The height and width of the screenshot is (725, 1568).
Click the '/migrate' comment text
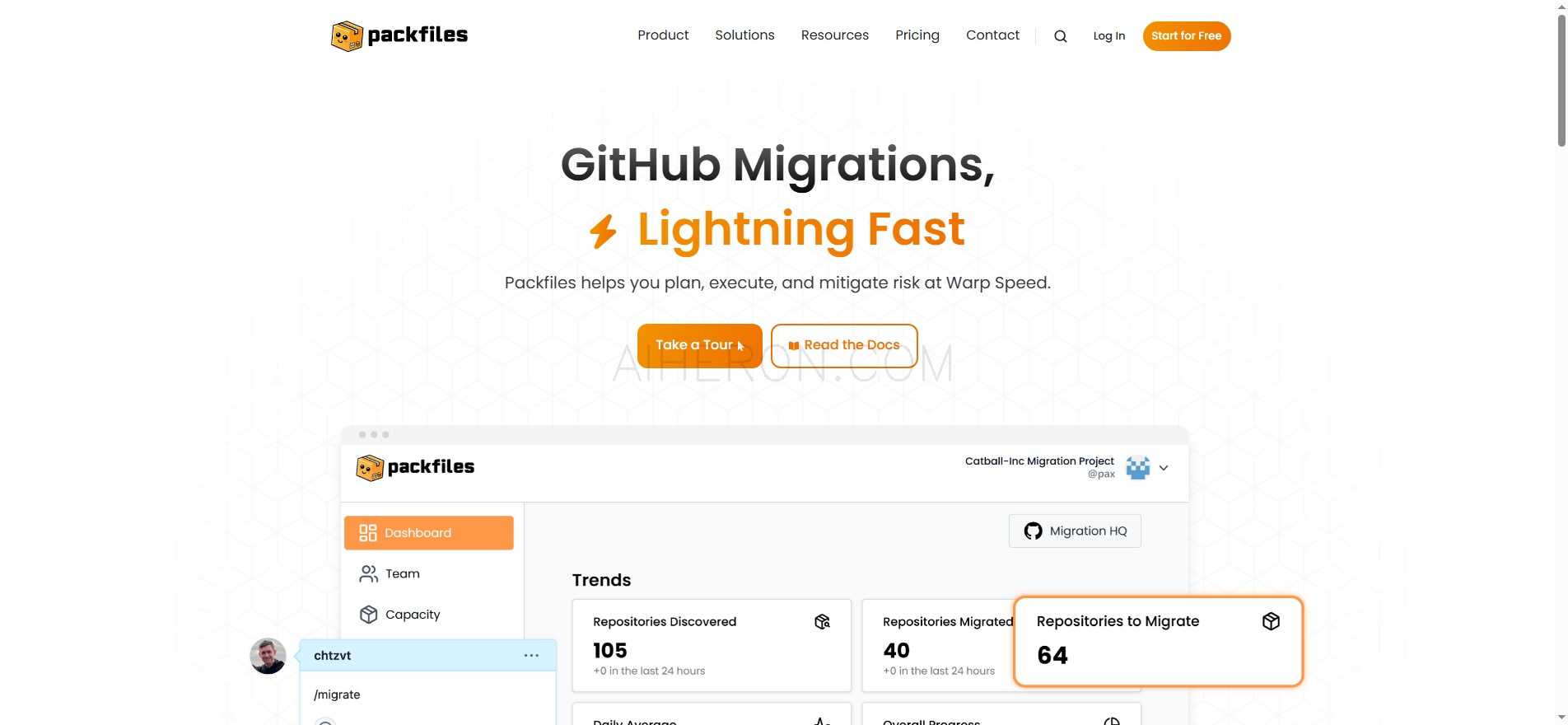(337, 695)
